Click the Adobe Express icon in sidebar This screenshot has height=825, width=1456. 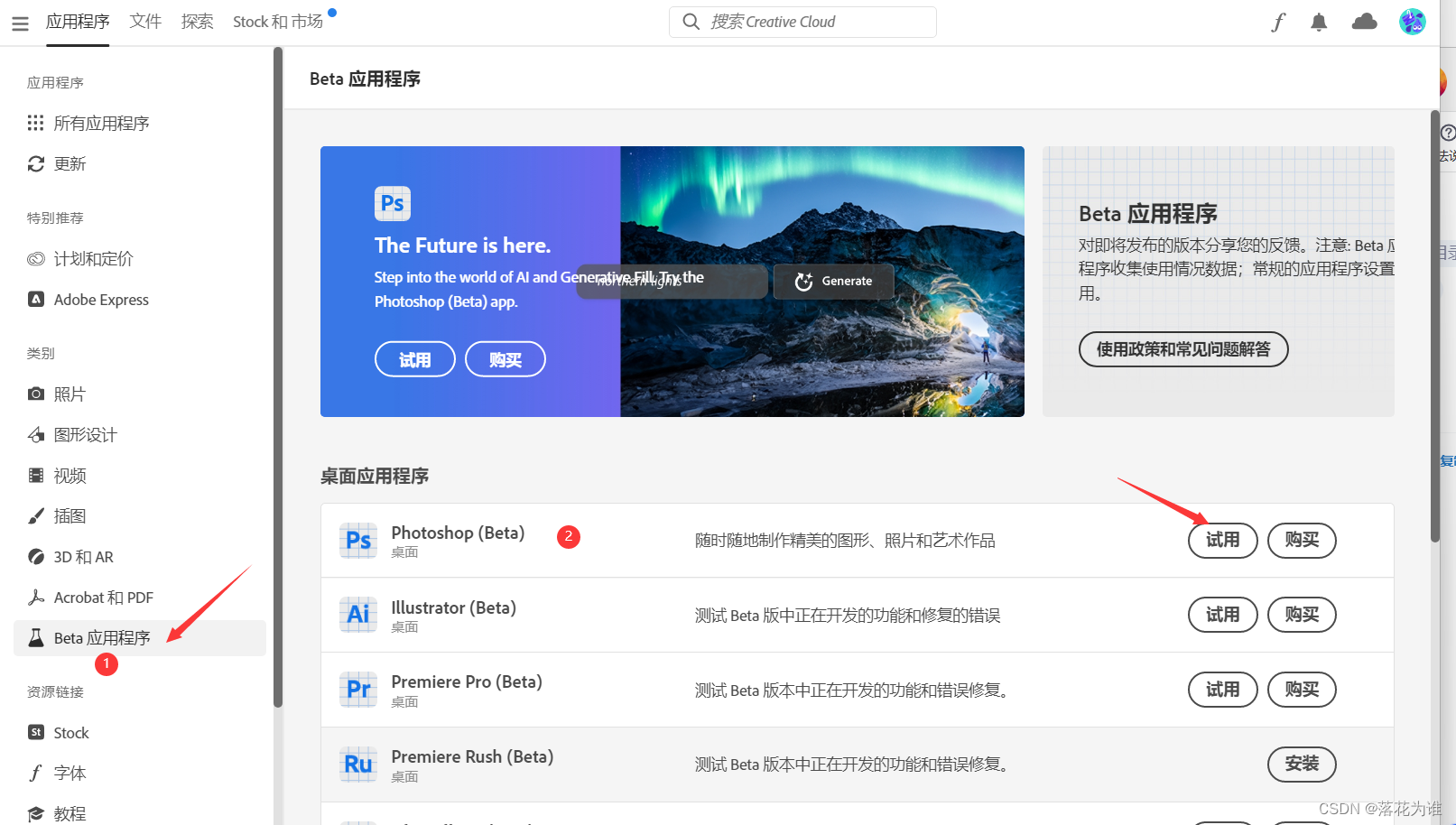(36, 299)
